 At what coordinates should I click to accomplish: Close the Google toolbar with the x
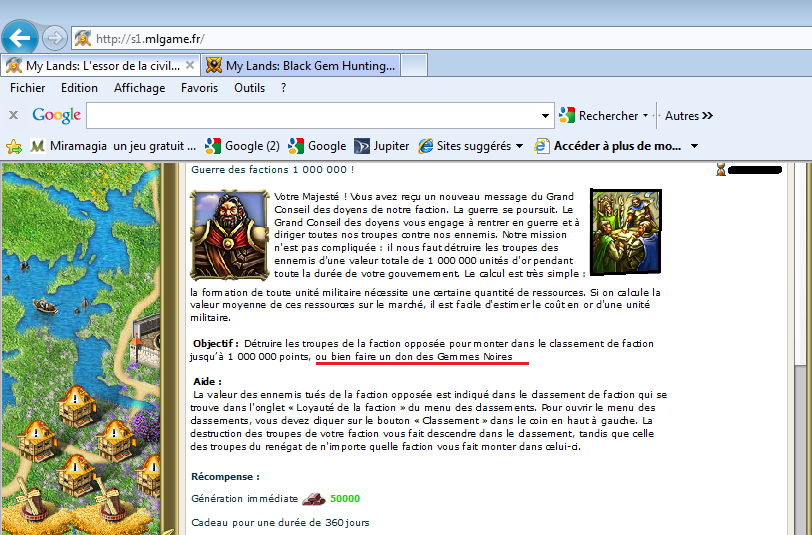coord(14,115)
